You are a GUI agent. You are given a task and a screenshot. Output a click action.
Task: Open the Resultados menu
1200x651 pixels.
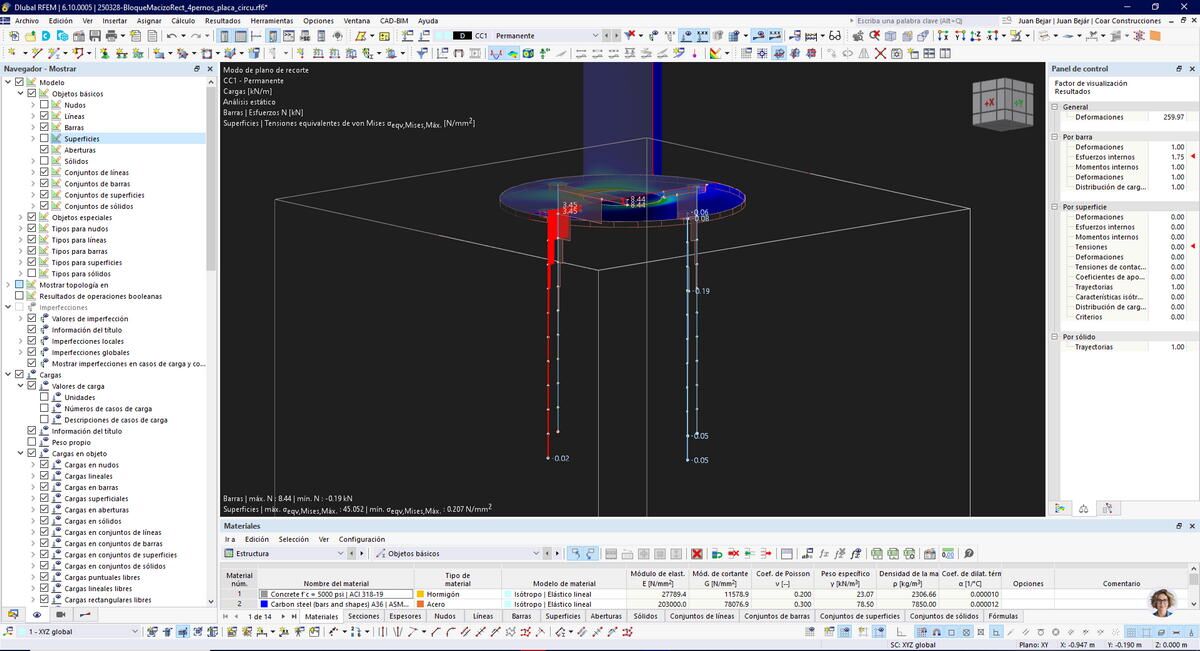(x=222, y=20)
